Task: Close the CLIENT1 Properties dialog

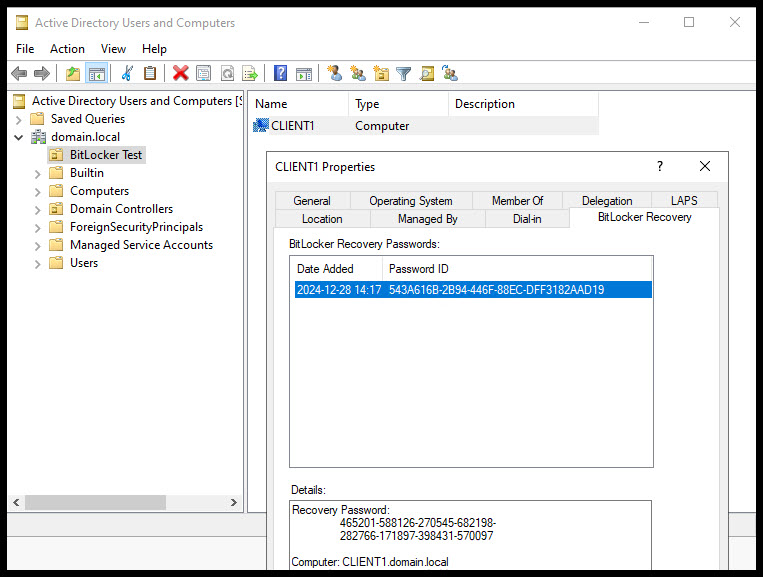Action: tap(705, 166)
